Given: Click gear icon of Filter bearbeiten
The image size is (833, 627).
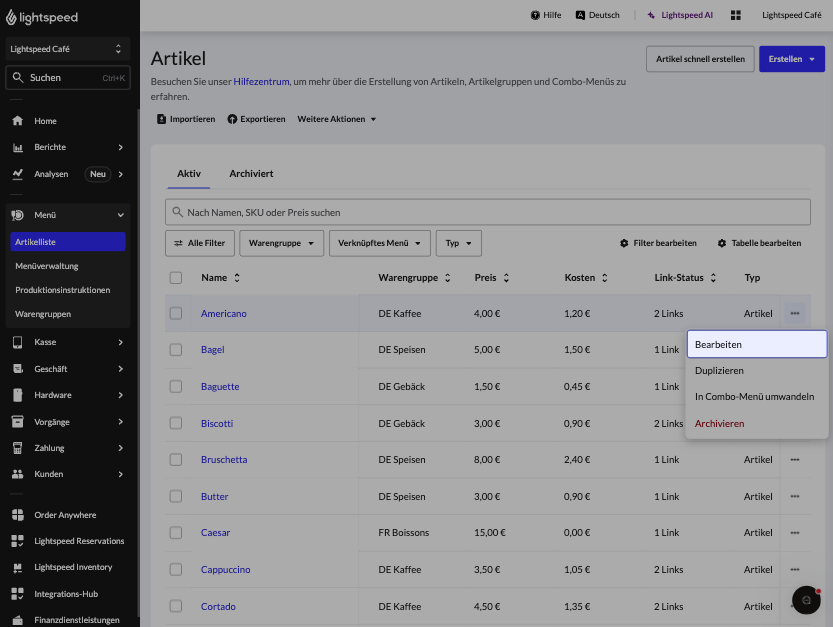Looking at the screenshot, I should coord(624,243).
